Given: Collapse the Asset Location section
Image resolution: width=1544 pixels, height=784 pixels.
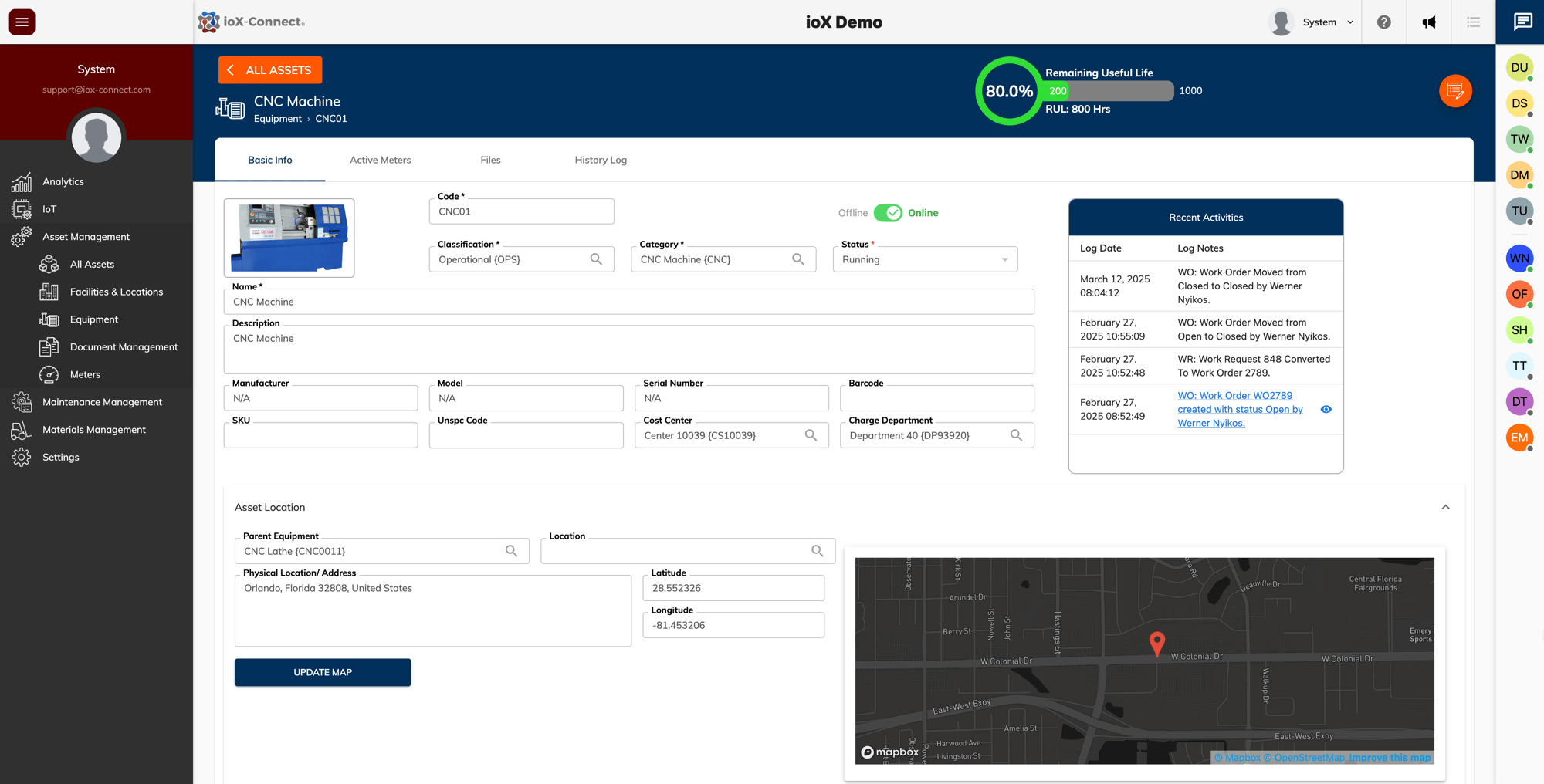Looking at the screenshot, I should pos(1446,507).
